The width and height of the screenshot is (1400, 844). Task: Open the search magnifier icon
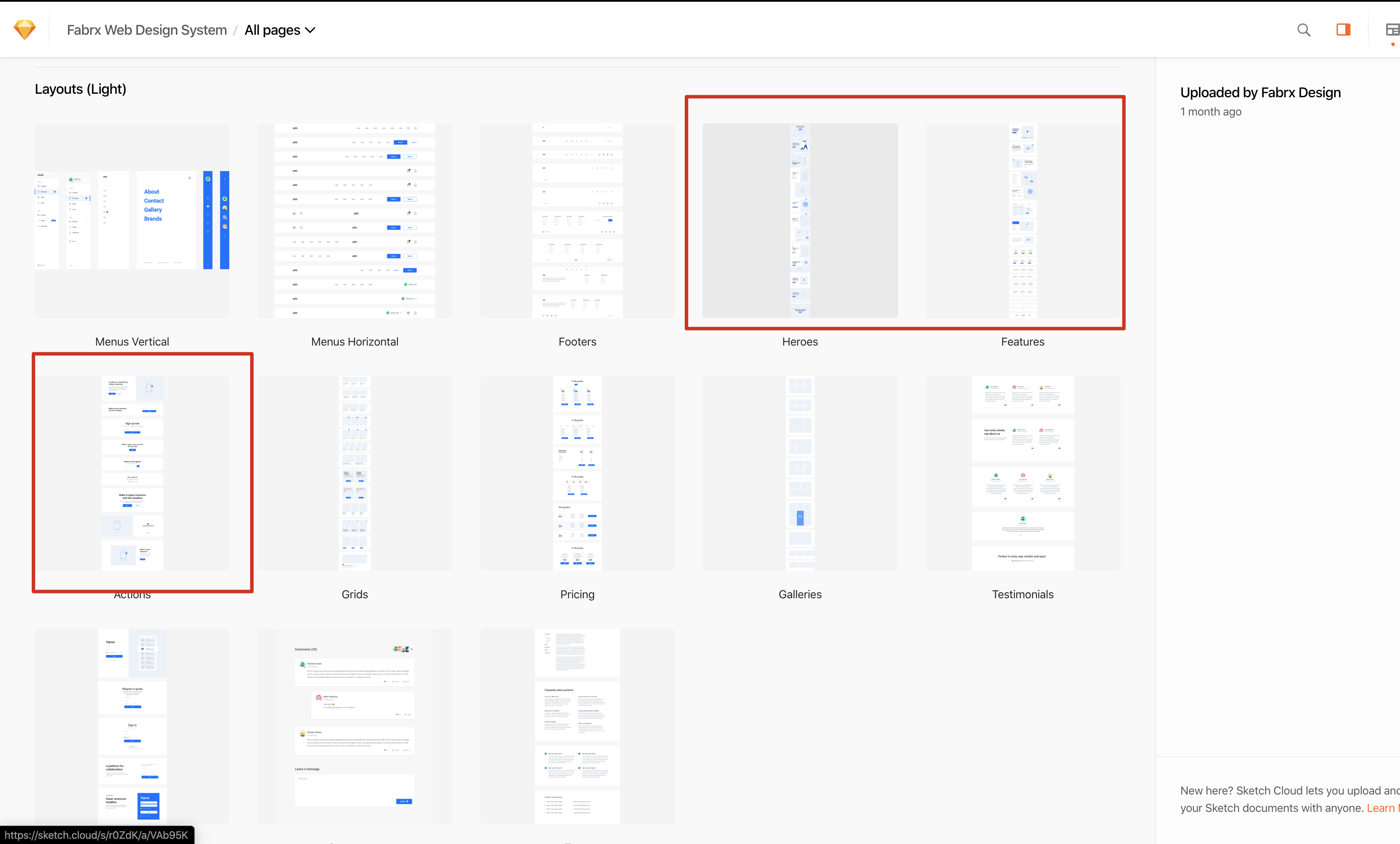(x=1304, y=30)
